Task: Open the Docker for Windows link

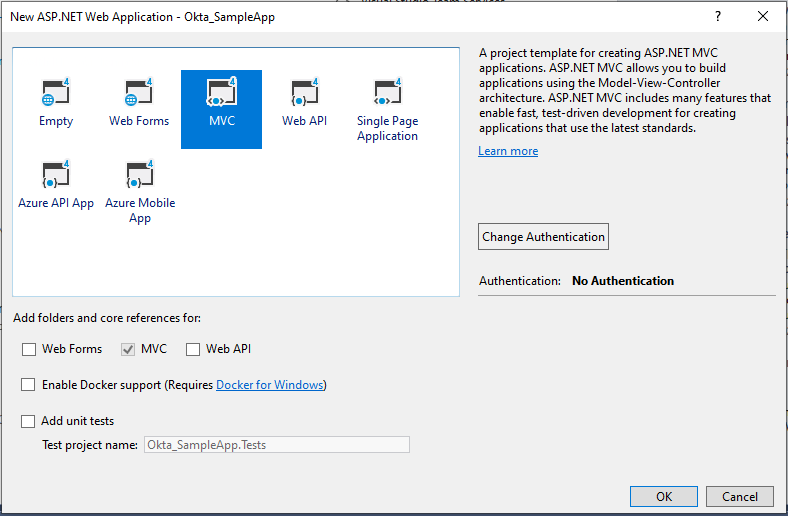Action: 270,385
